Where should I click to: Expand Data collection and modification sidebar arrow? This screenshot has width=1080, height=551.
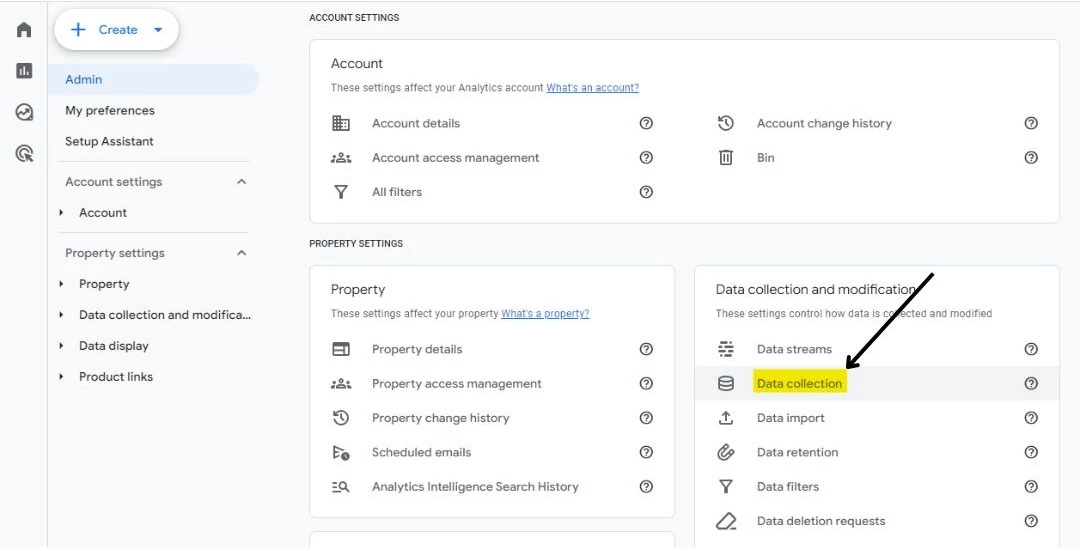point(61,315)
